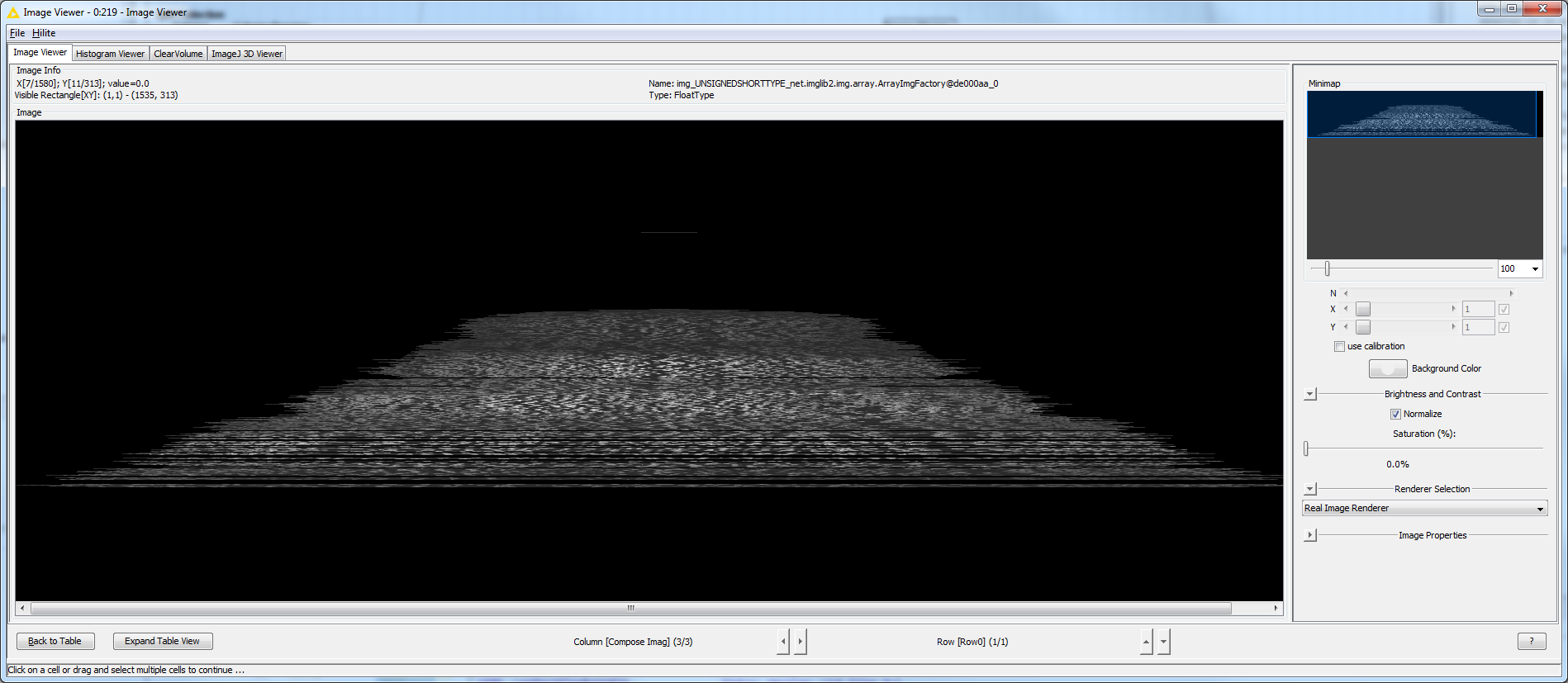The image size is (1568, 683).
Task: Open help with the question mark button
Action: coord(1531,642)
